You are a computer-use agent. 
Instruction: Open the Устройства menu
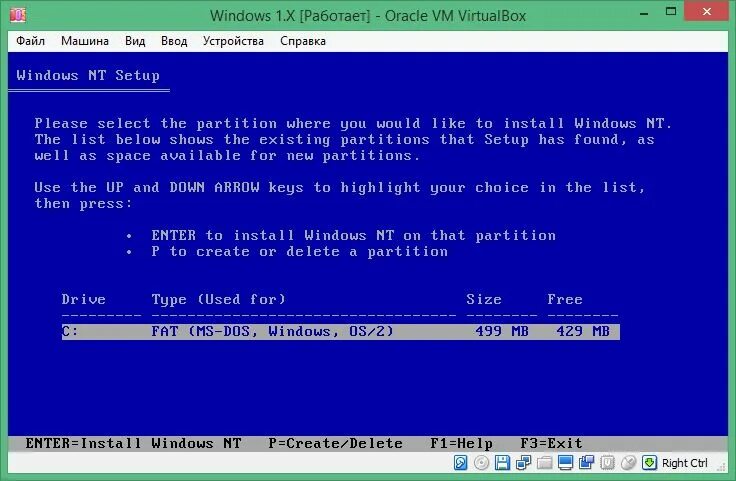tap(233, 41)
